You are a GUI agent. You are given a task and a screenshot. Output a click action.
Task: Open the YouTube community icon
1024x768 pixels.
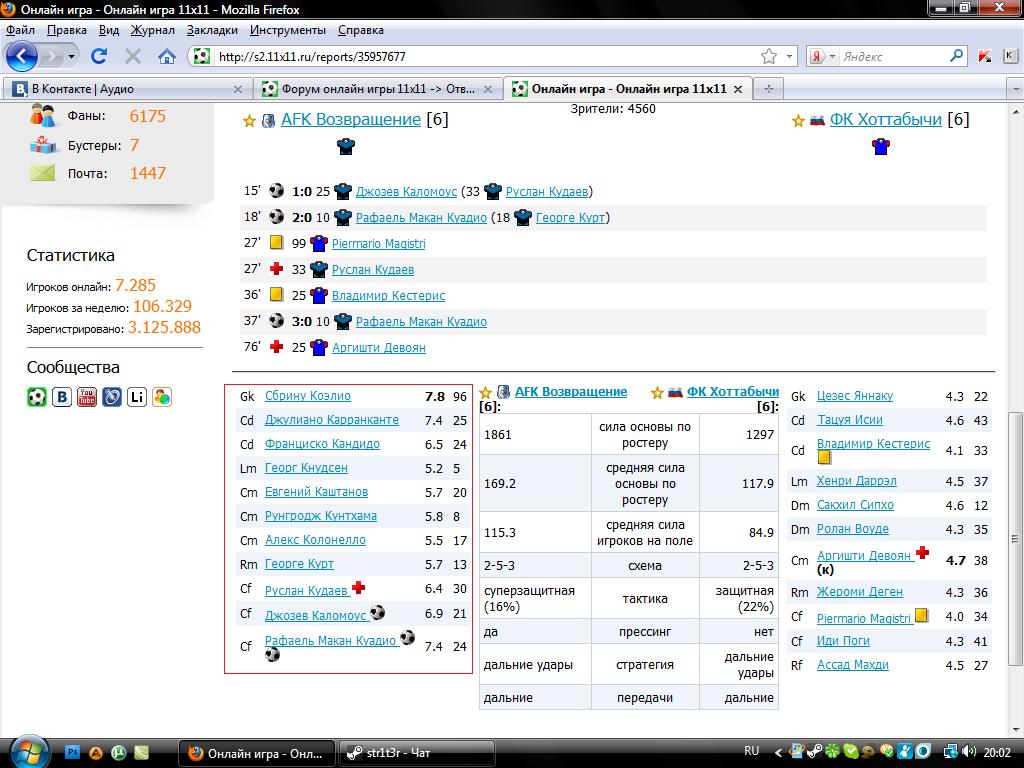coord(87,397)
